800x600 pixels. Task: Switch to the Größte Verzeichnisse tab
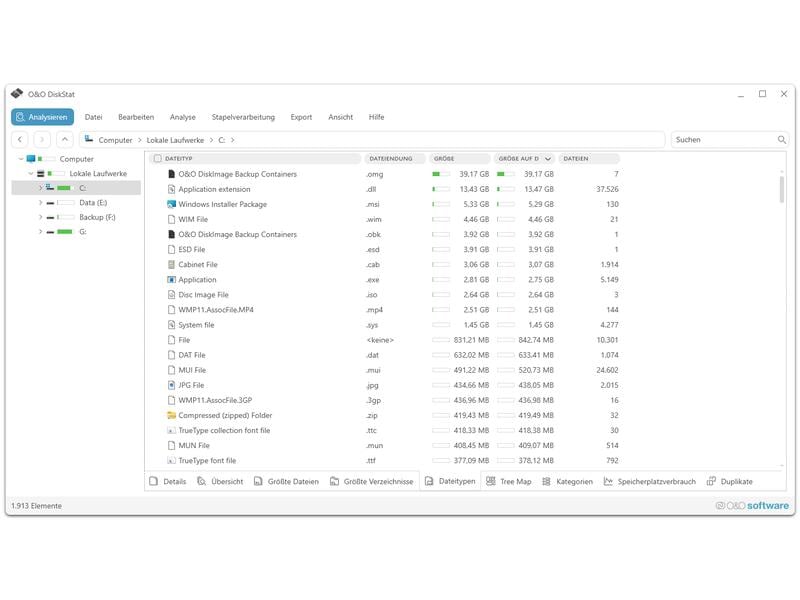point(371,481)
